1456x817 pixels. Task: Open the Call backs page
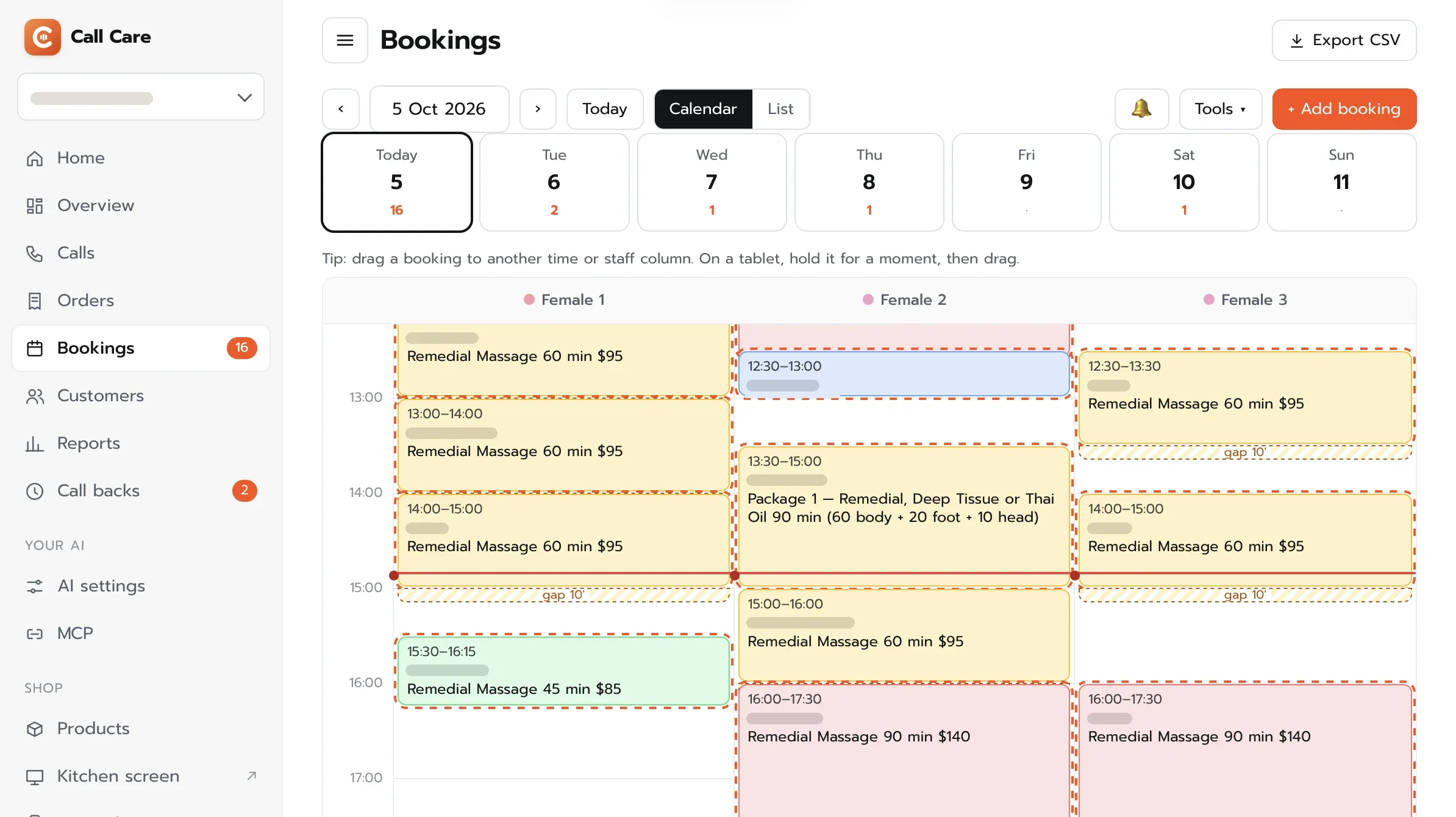[x=141, y=491]
